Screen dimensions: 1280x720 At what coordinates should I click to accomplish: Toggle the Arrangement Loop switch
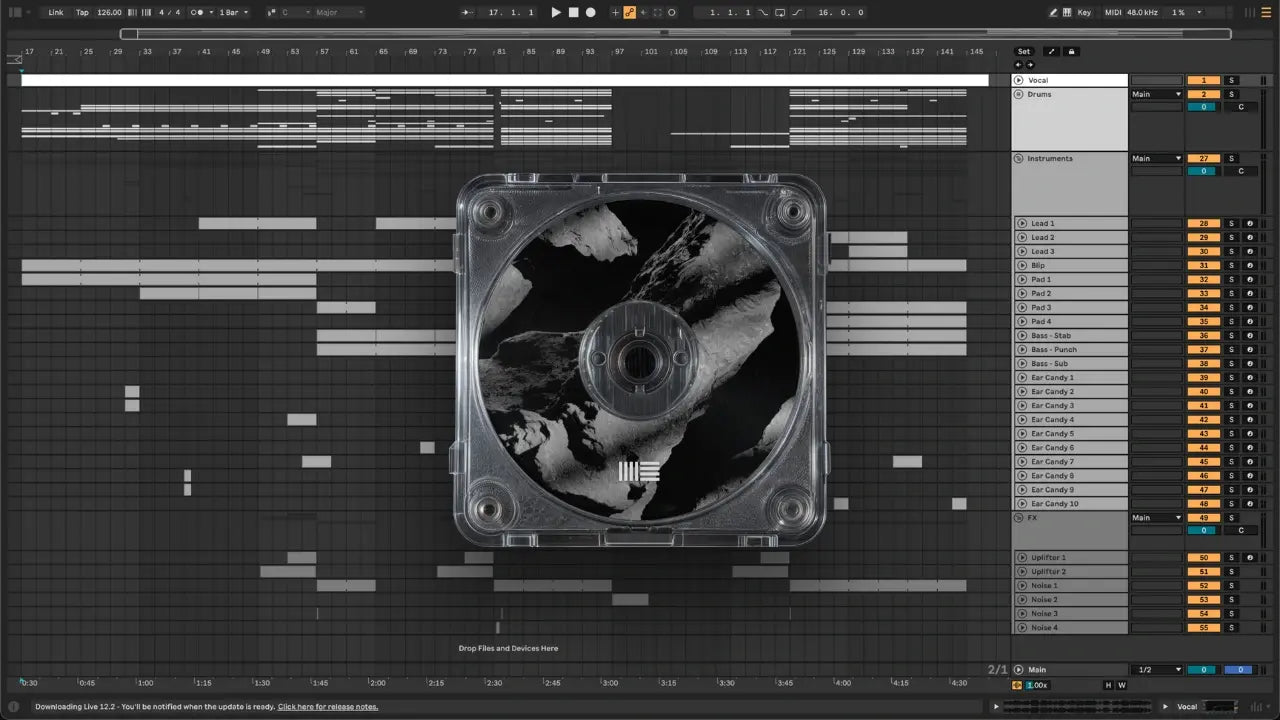point(779,12)
